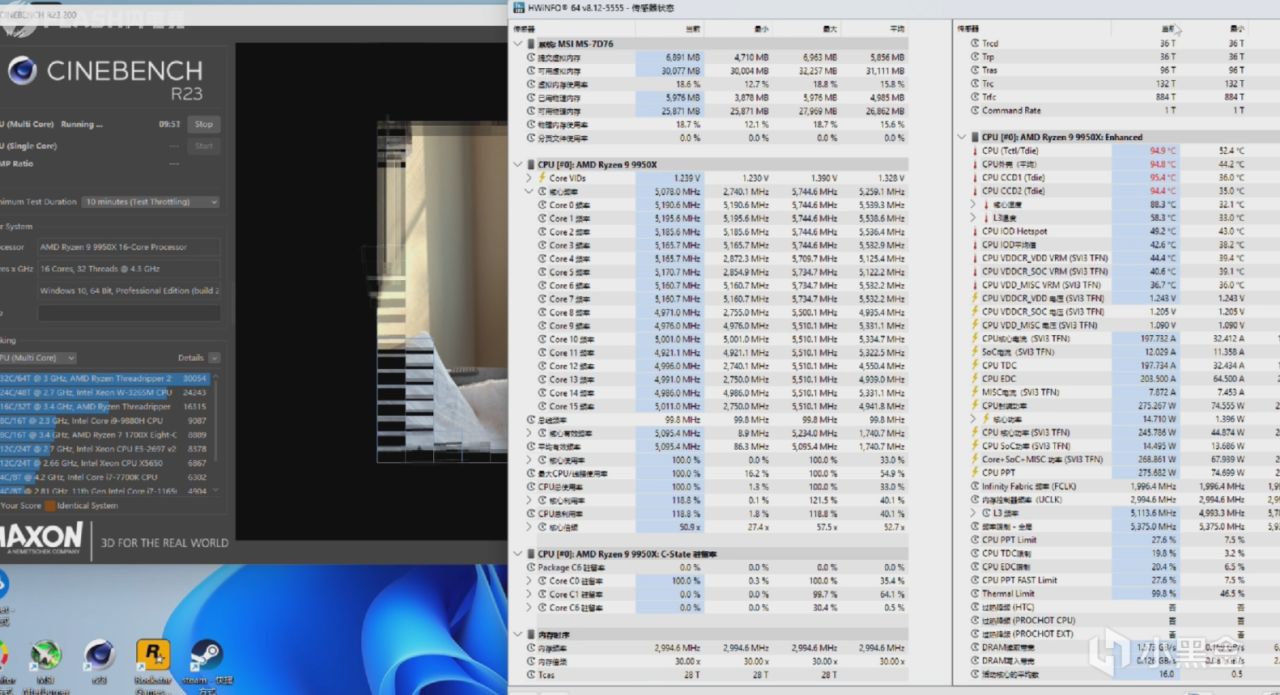
Task: Select the Intel Xeon W-3265M 24243 ranking row
Action: [104, 393]
